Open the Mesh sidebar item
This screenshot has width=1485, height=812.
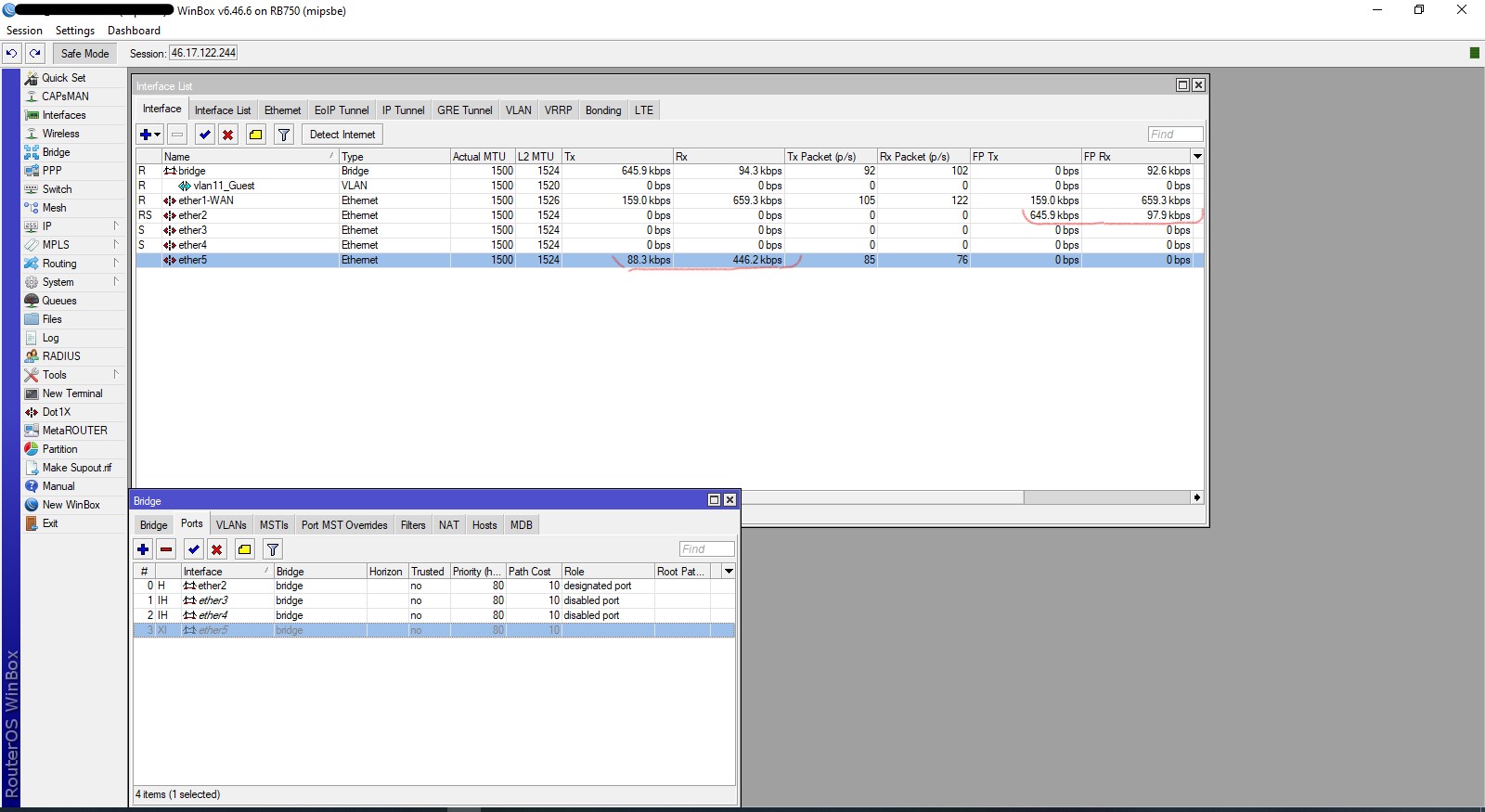(x=54, y=208)
